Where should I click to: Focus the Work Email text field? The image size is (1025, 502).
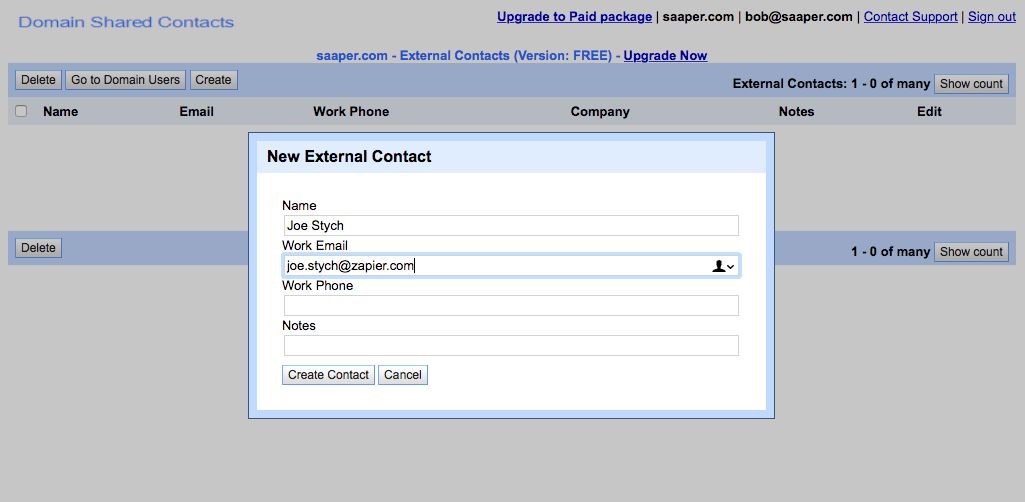(495, 266)
